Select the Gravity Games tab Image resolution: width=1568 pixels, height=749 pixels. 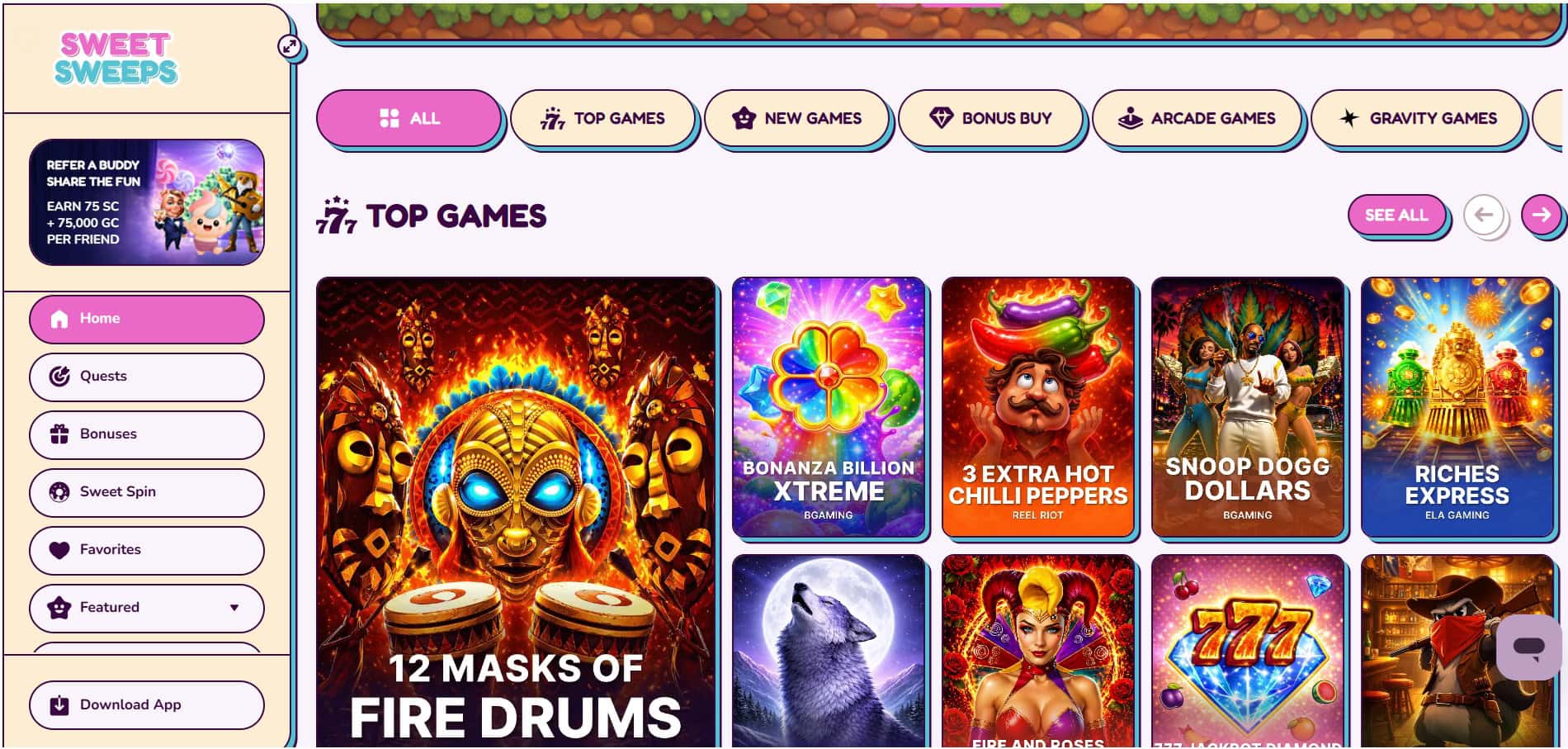click(1417, 118)
